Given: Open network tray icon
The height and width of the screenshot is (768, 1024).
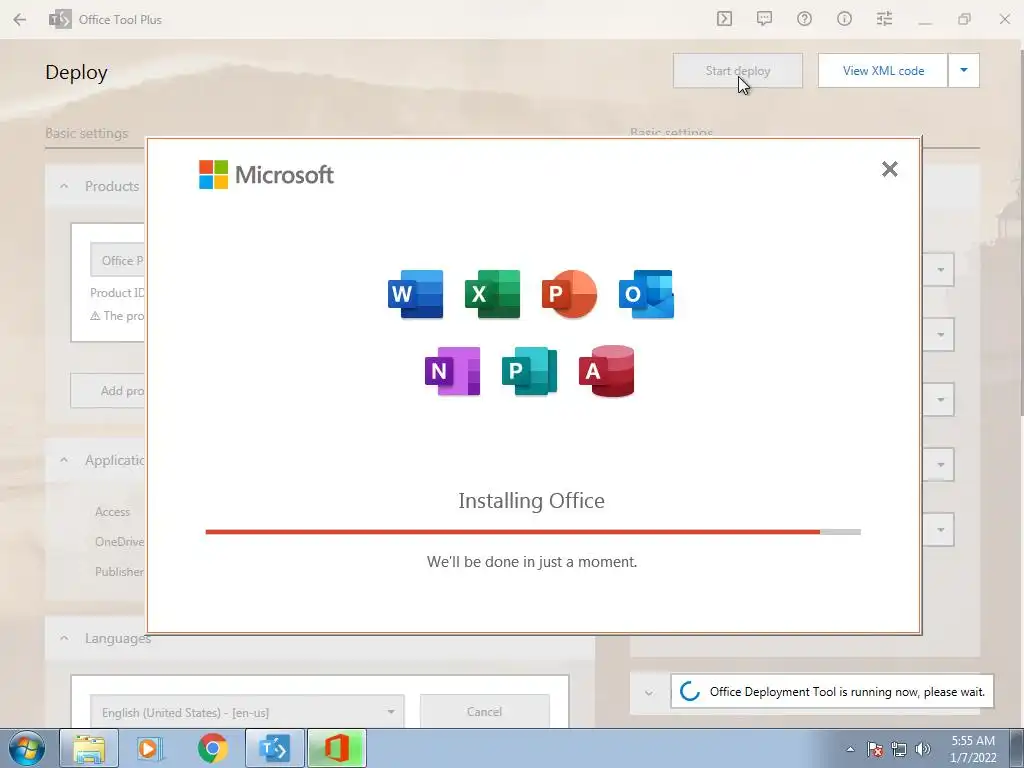Looking at the screenshot, I should click(x=899, y=749).
